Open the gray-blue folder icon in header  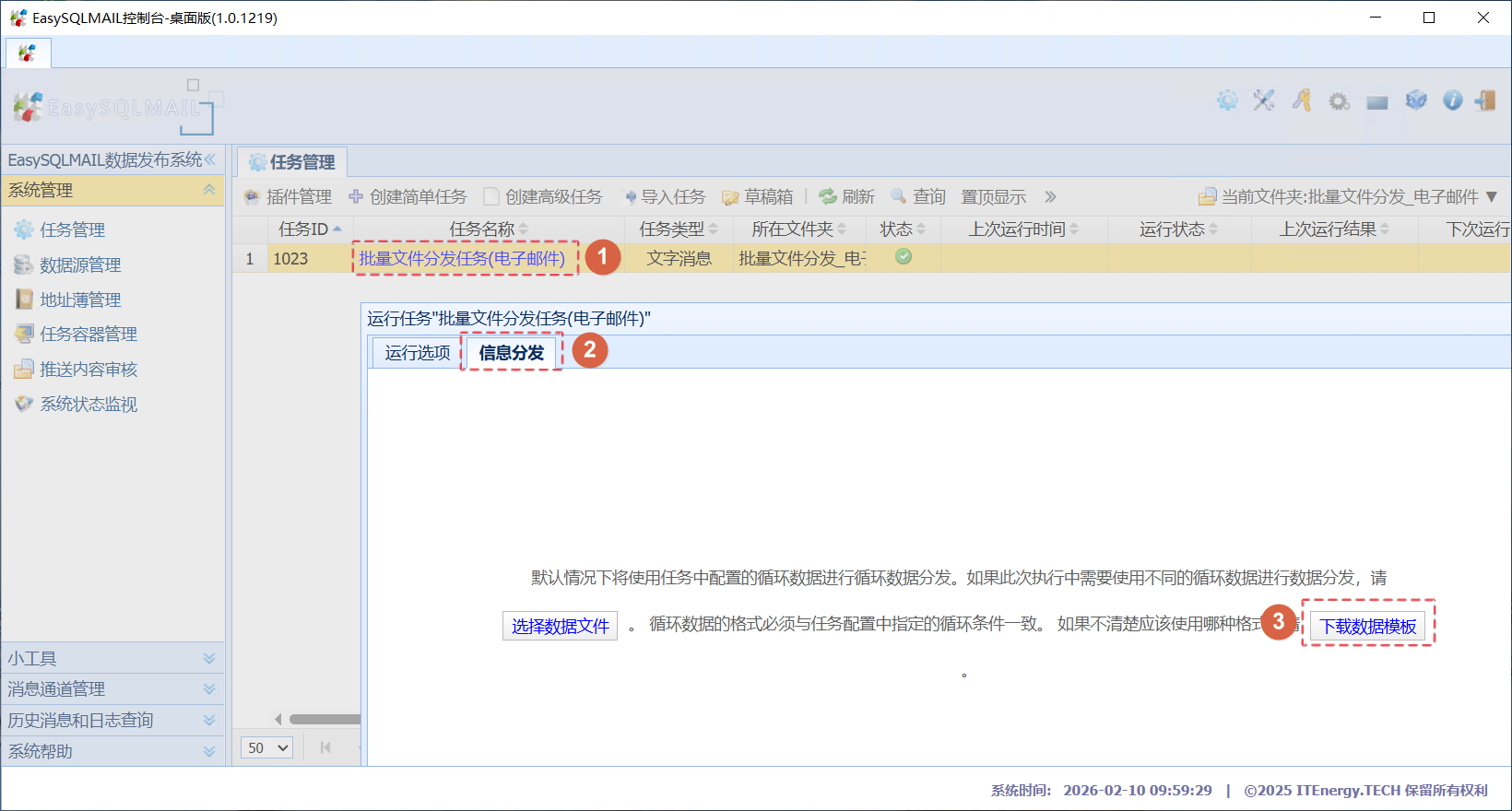click(x=1377, y=102)
